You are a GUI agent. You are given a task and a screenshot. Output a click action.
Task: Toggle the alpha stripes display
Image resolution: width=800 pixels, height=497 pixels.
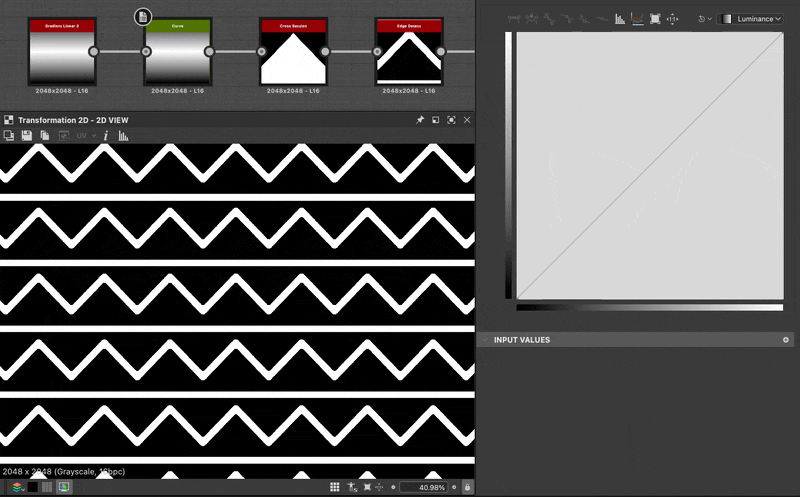click(x=47, y=487)
